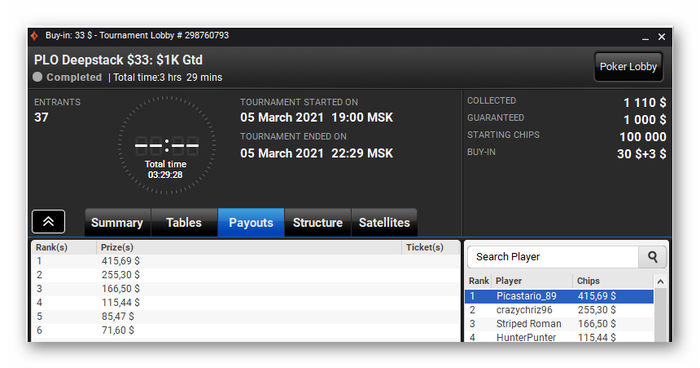
Task: Open the Summary tab
Action: point(117,222)
